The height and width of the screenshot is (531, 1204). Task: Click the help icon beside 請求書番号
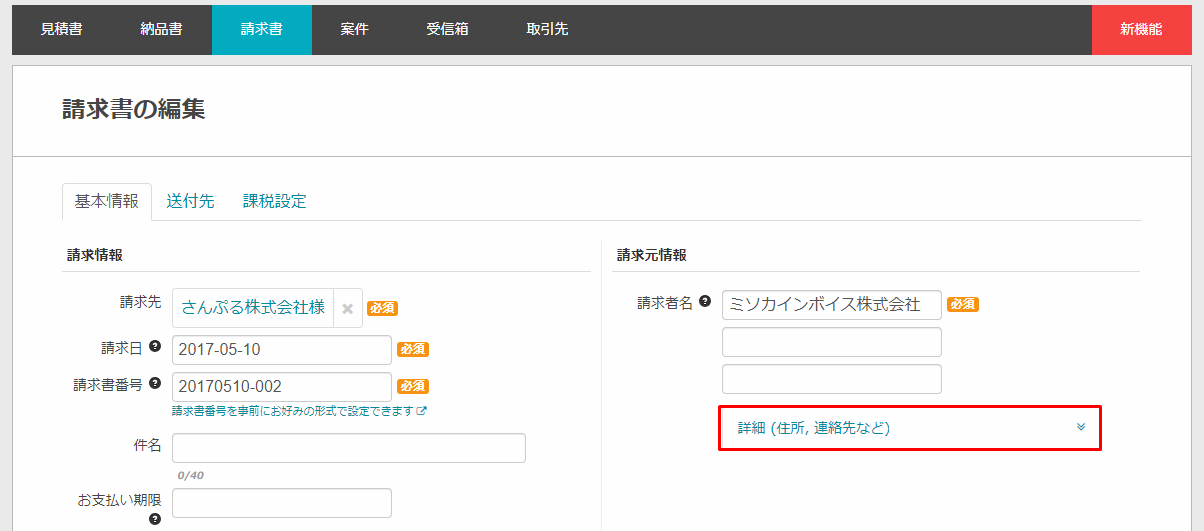click(155, 384)
